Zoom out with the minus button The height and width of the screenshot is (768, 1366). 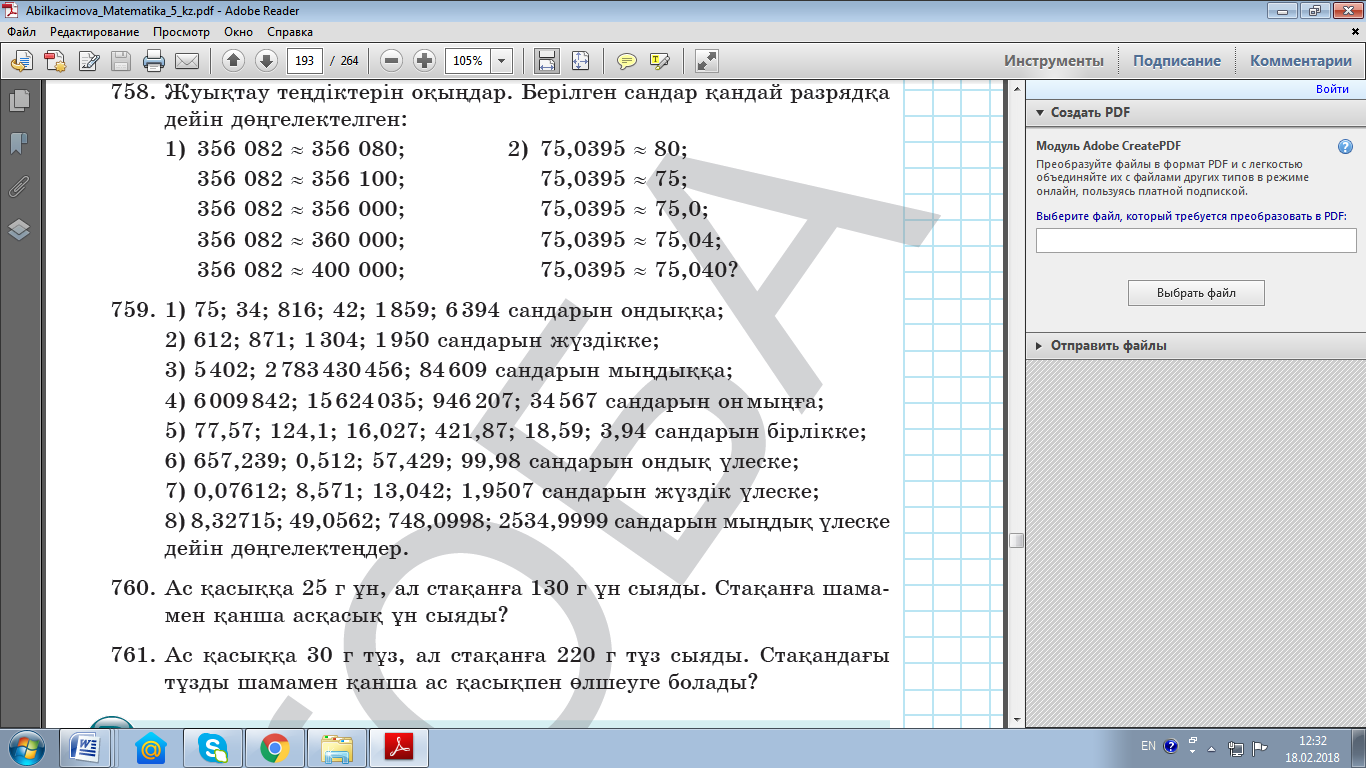[x=392, y=61]
